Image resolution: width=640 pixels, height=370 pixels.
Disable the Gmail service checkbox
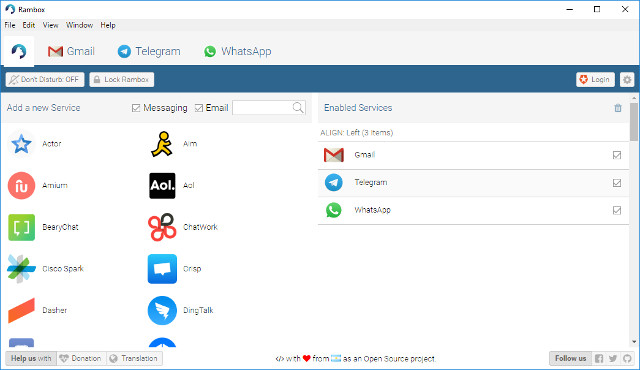[617, 155]
